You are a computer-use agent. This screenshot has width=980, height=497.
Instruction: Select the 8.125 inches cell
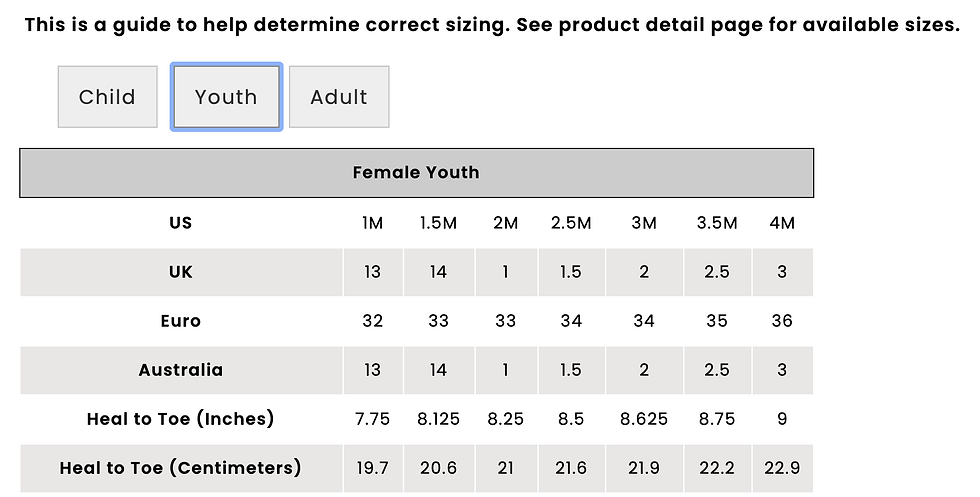[x=438, y=419]
